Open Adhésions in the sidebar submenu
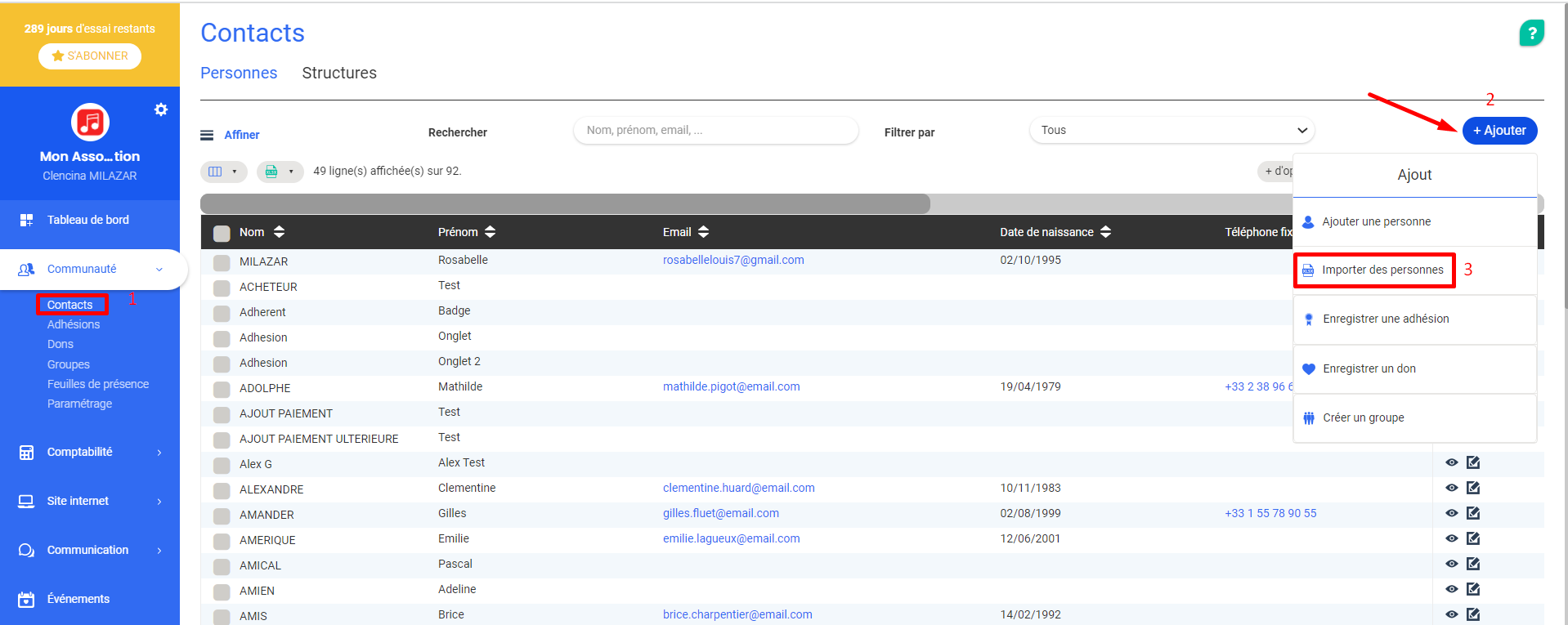The height and width of the screenshot is (625, 1568). [74, 324]
